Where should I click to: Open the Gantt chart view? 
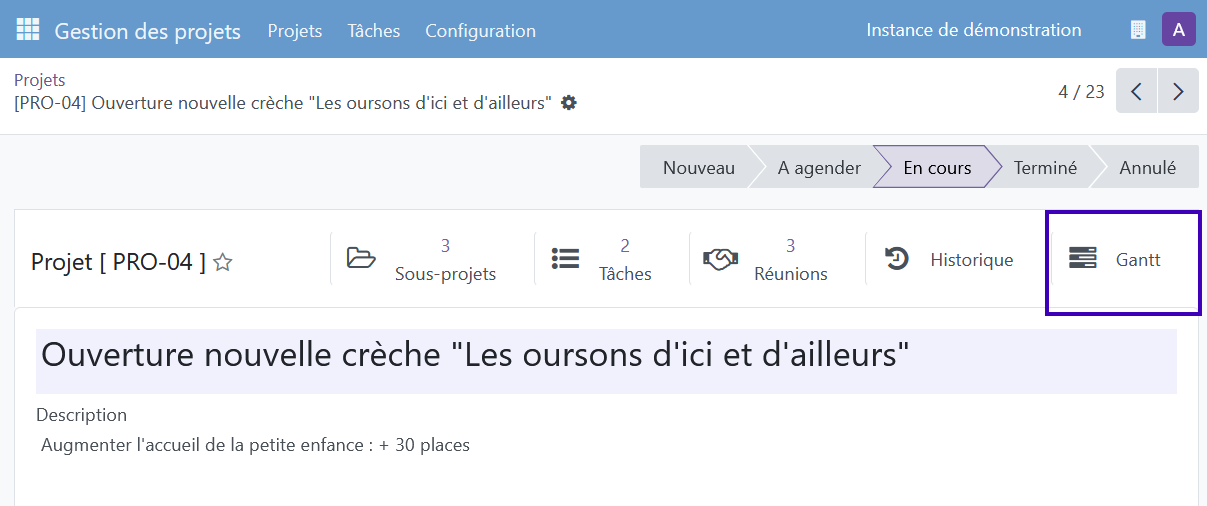(1123, 259)
